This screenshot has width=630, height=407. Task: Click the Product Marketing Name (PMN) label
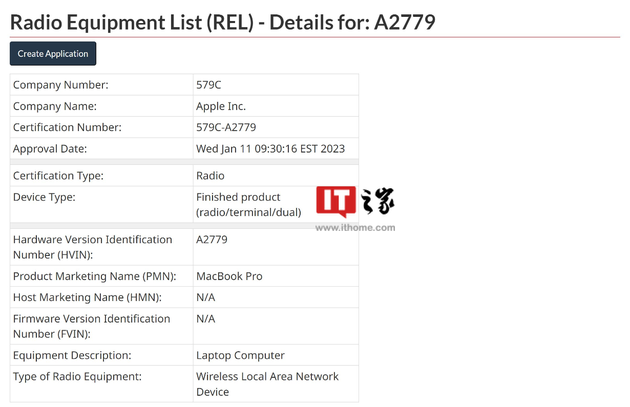pyautogui.click(x=95, y=276)
